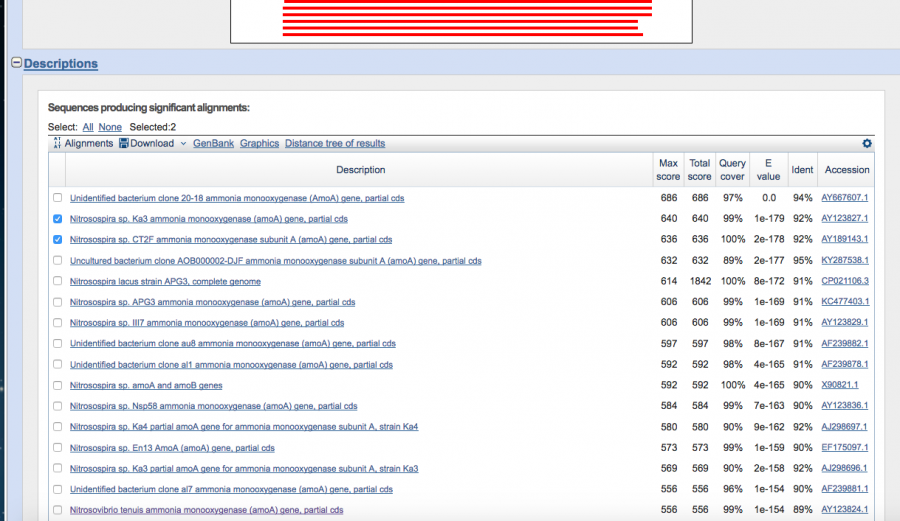Check Nitrosospira sp. amoA and amoB checkbox
This screenshot has height=521, width=900.
pos(57,385)
